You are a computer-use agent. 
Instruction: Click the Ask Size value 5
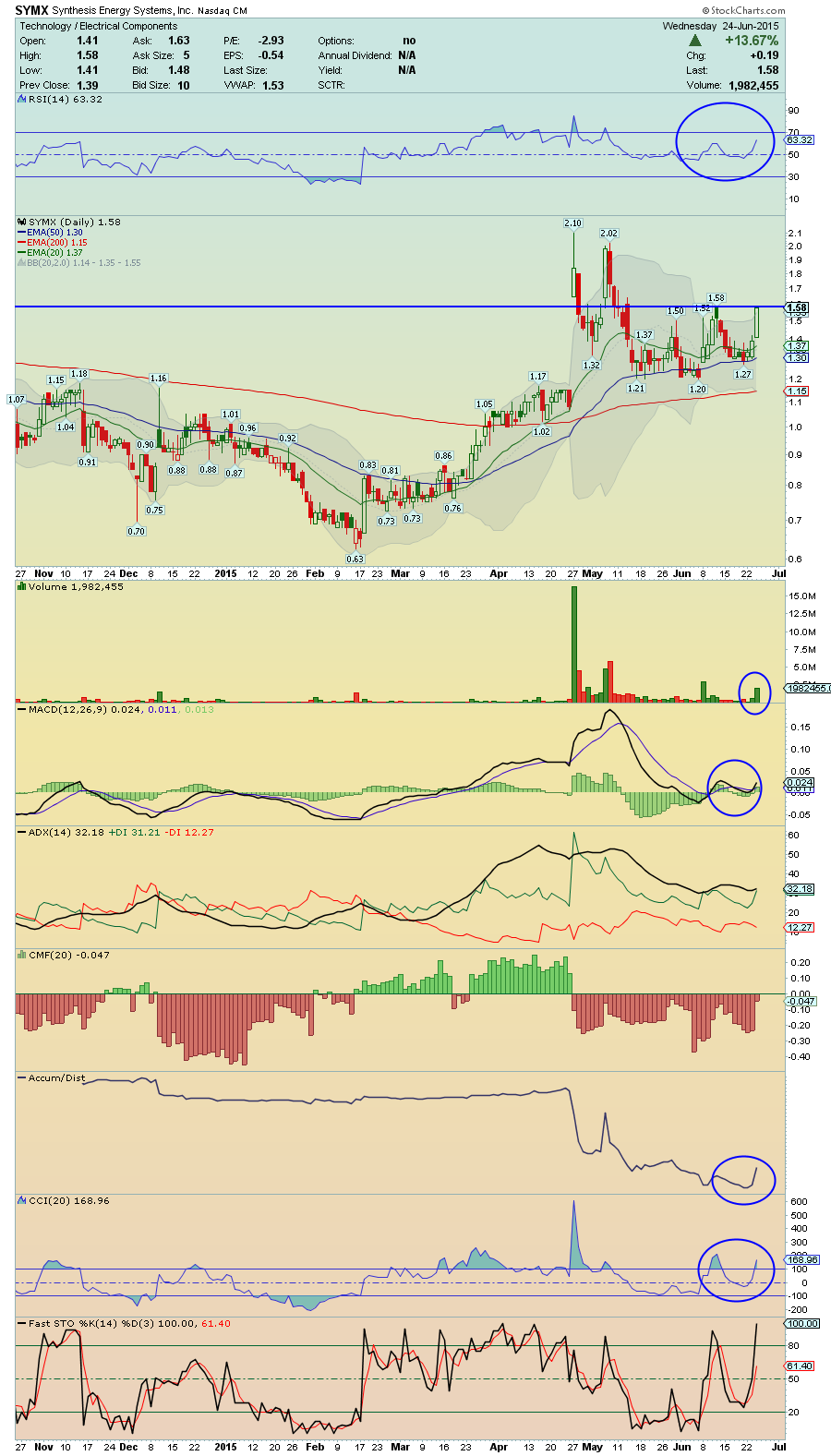pyautogui.click(x=186, y=55)
